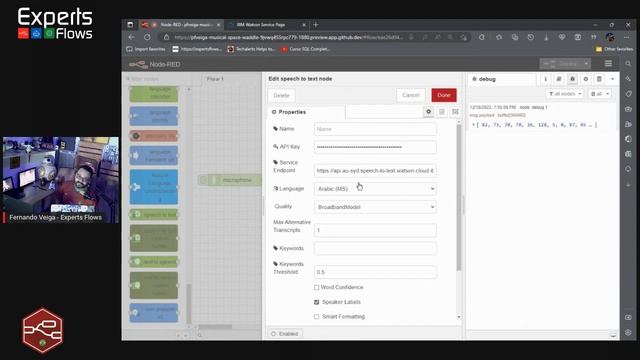Click Cancel in the edit dialog
Image resolution: width=640 pixels, height=360 pixels.
(411, 95)
